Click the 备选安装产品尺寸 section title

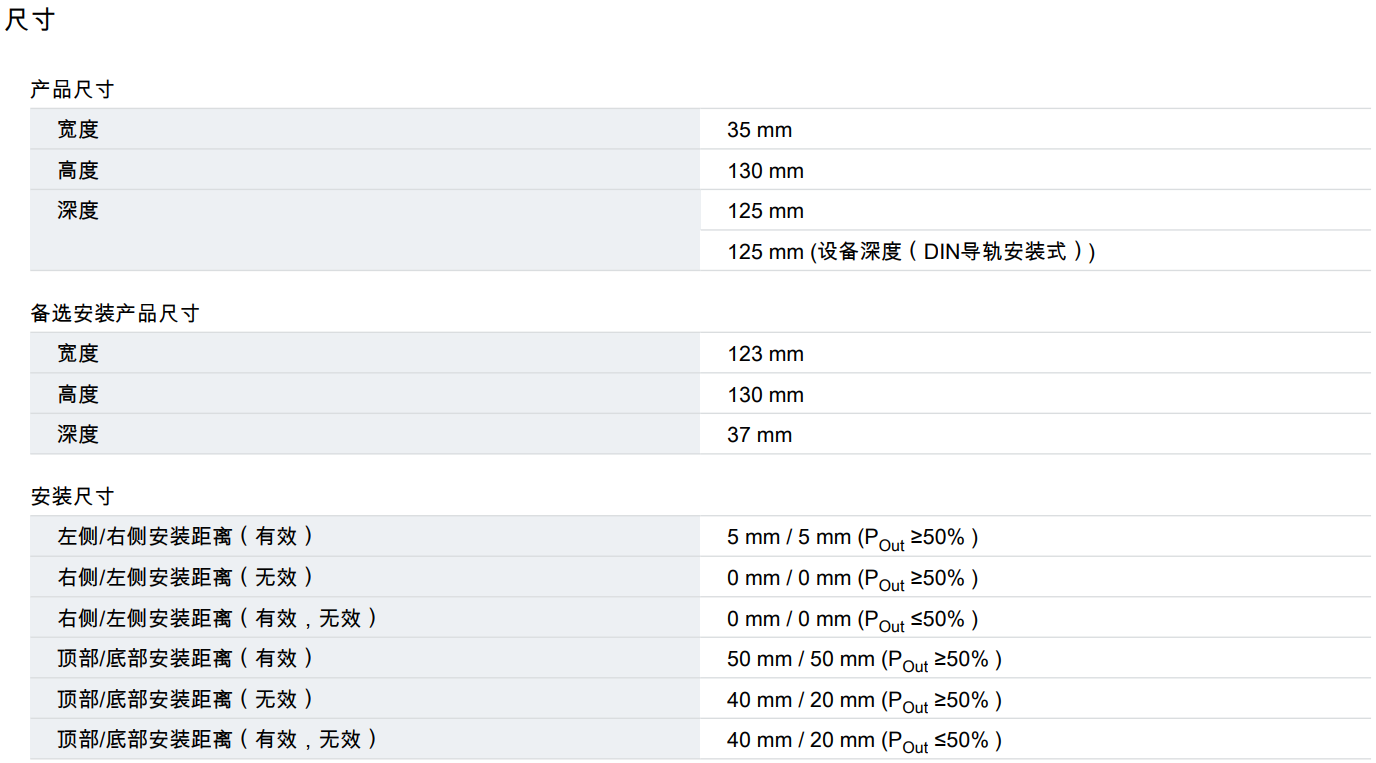pos(115,314)
